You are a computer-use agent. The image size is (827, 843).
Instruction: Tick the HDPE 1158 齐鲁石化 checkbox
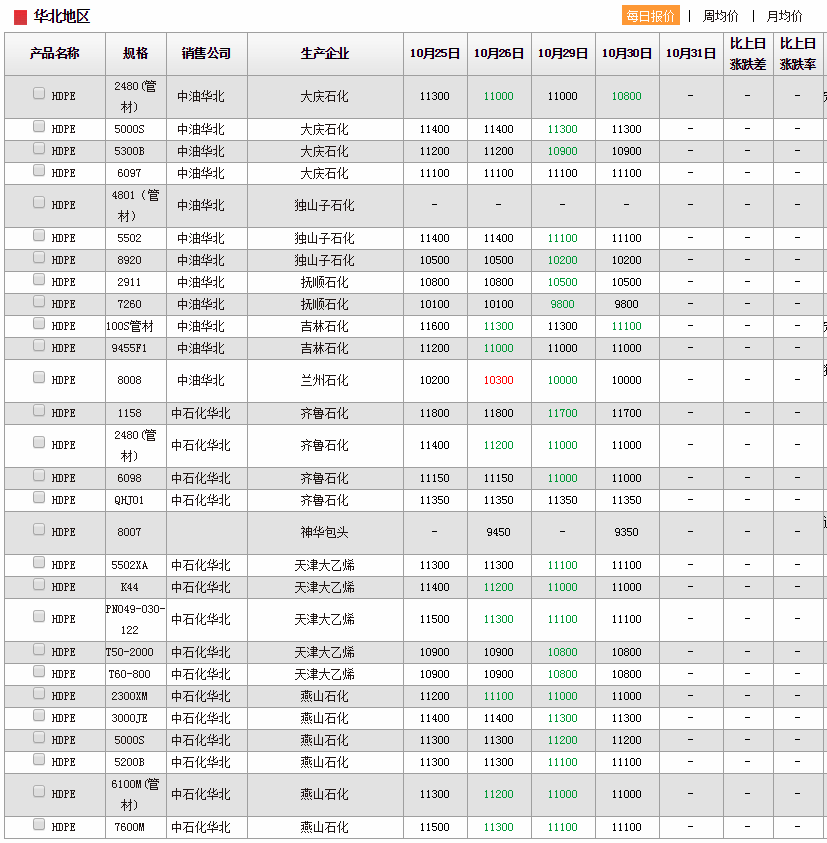pos(39,411)
